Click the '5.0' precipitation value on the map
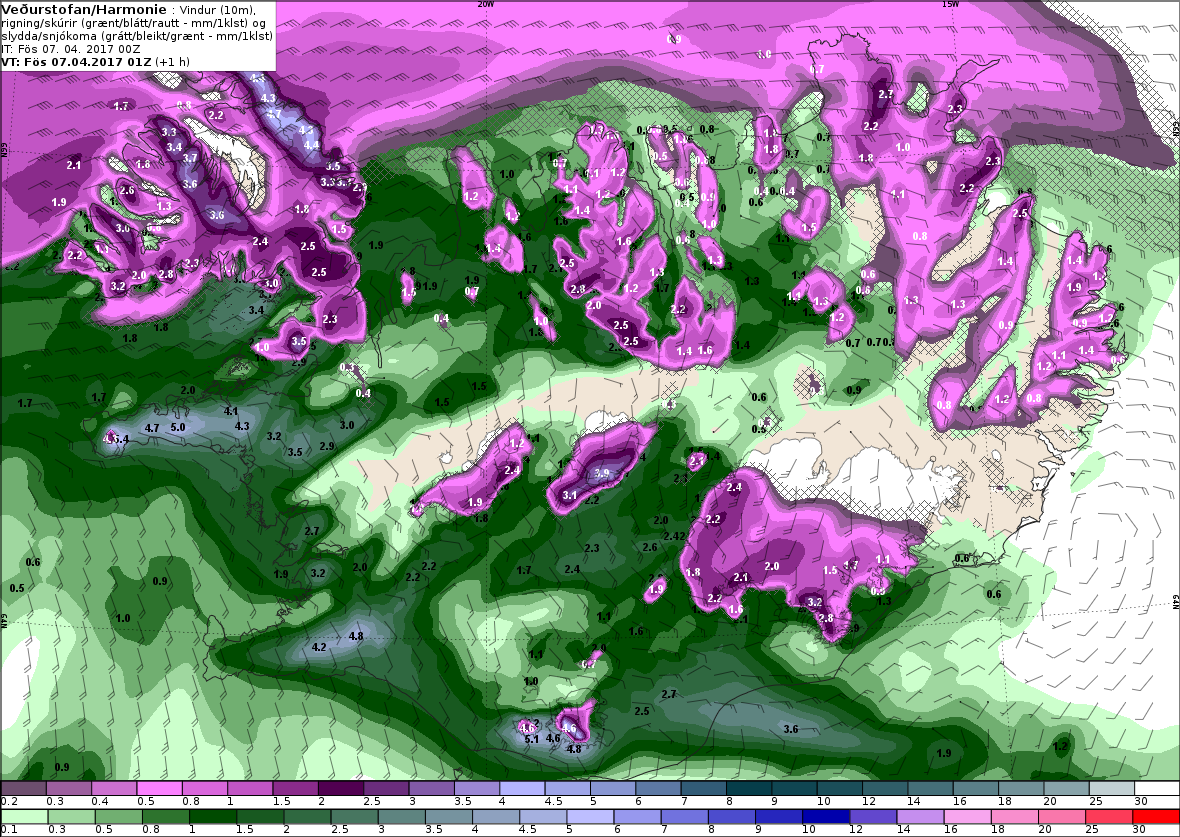 178,427
